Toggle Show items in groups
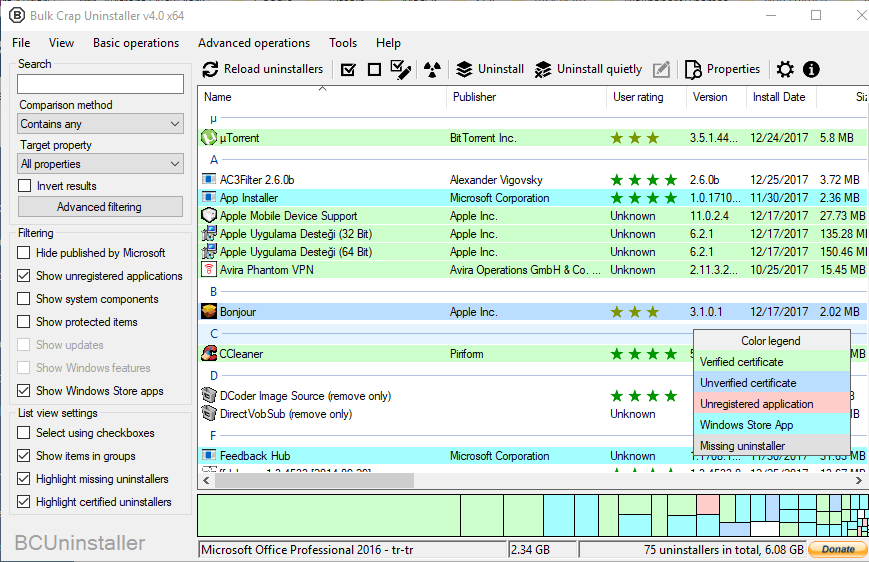Image resolution: width=869 pixels, height=562 pixels. point(23,456)
